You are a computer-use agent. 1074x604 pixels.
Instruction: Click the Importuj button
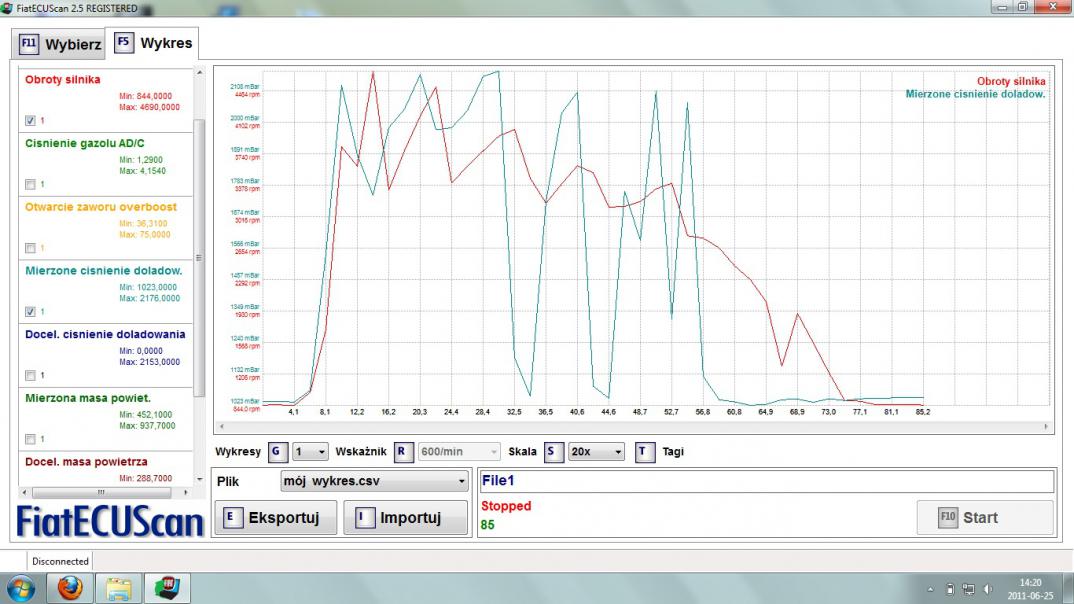click(x=405, y=518)
